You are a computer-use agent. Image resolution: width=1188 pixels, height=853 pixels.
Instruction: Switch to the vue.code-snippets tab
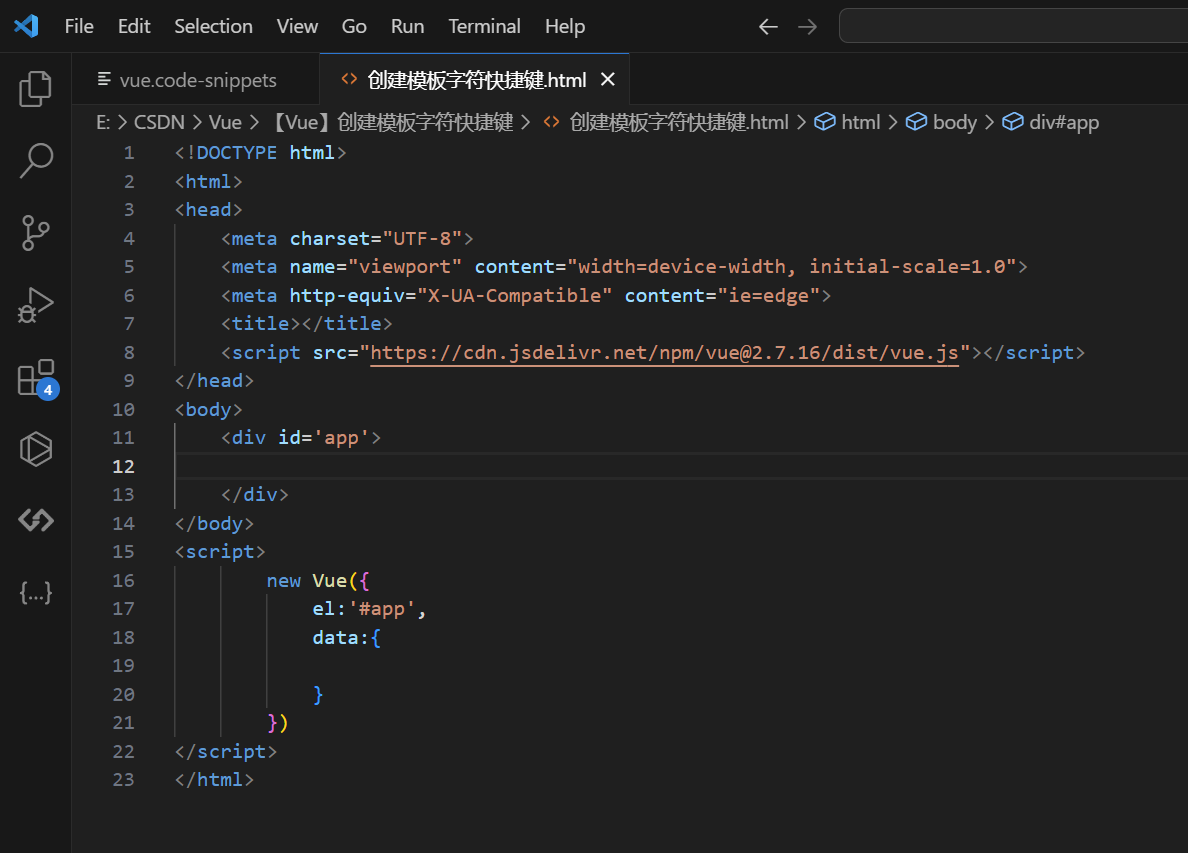tap(195, 80)
